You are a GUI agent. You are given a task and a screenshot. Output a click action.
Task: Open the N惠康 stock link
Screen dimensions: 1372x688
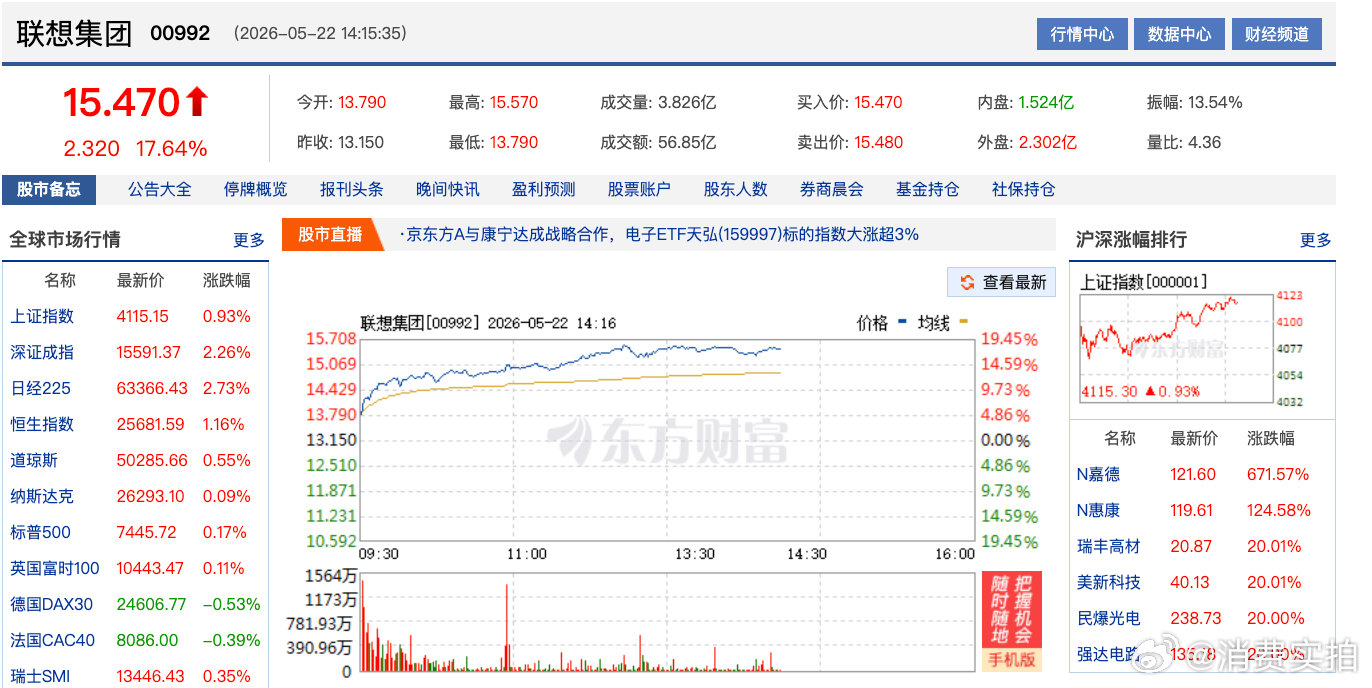(x=1098, y=510)
